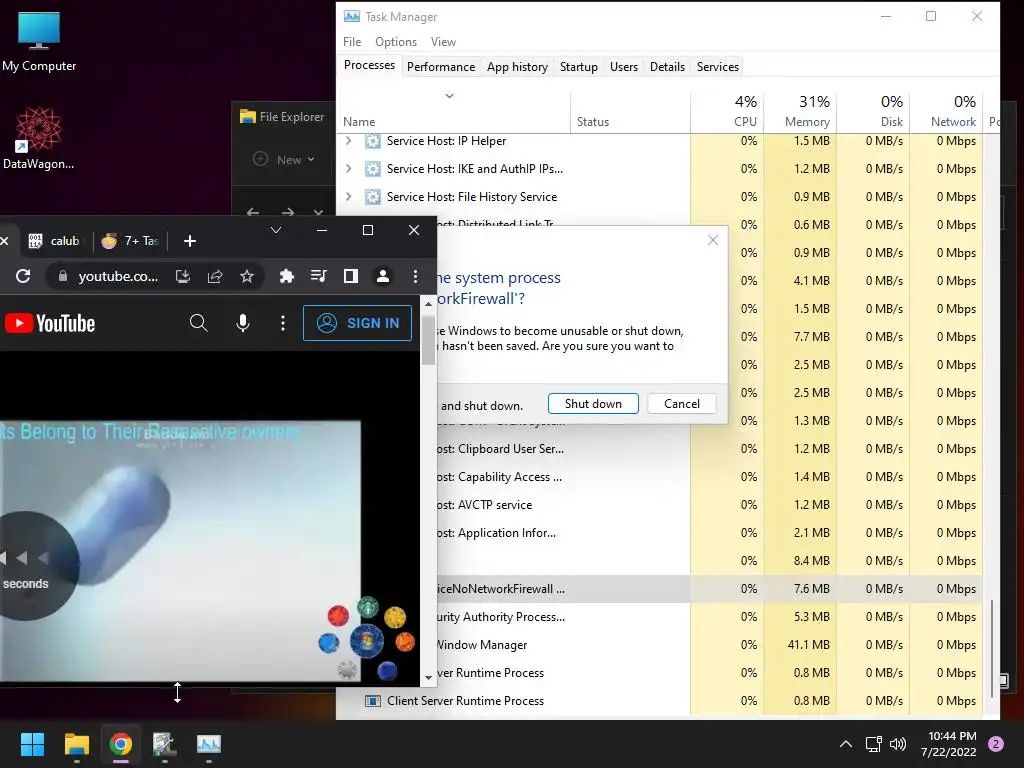Open the DataWagon desktop shortcut
Viewport: 1024px width, 768px height.
pos(38,138)
